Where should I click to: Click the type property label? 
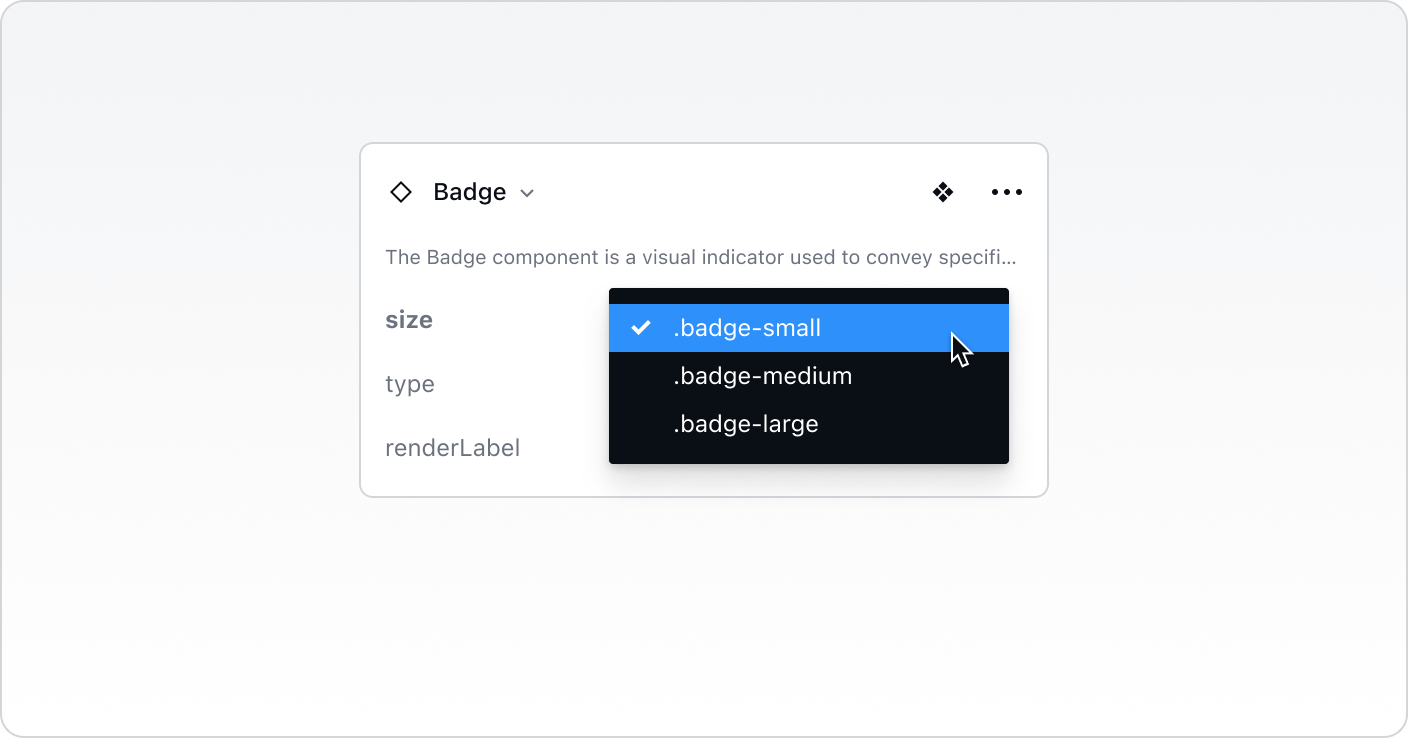pos(410,384)
